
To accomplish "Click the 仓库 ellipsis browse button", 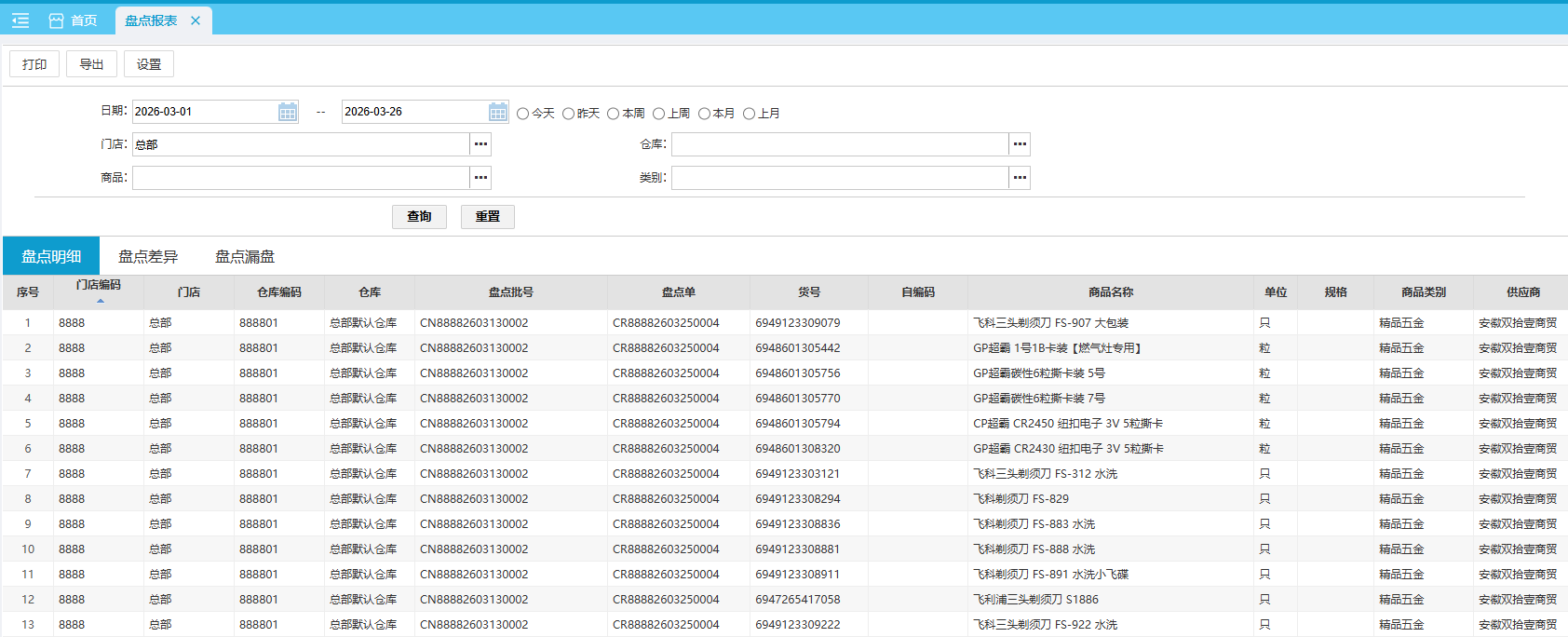I will coord(1020,144).
